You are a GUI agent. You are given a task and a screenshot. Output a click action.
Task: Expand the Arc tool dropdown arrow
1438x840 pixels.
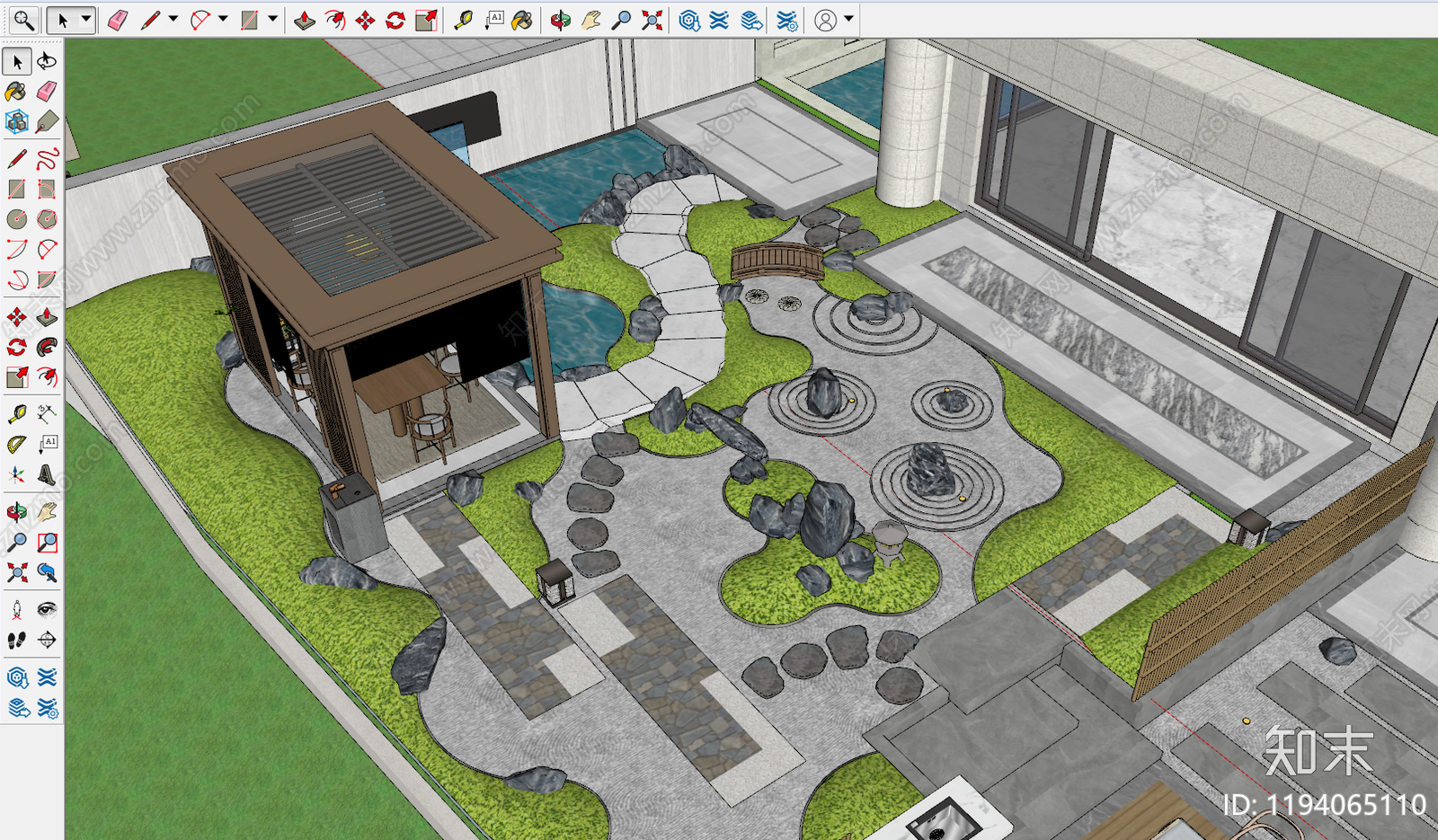223,19
